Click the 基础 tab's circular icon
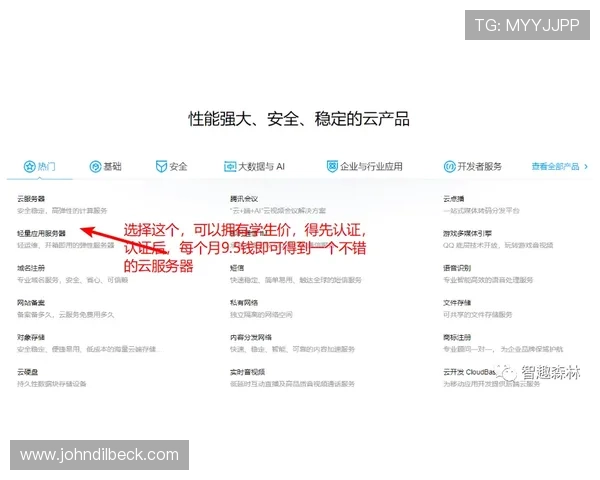The image size is (600, 480). pos(95,167)
